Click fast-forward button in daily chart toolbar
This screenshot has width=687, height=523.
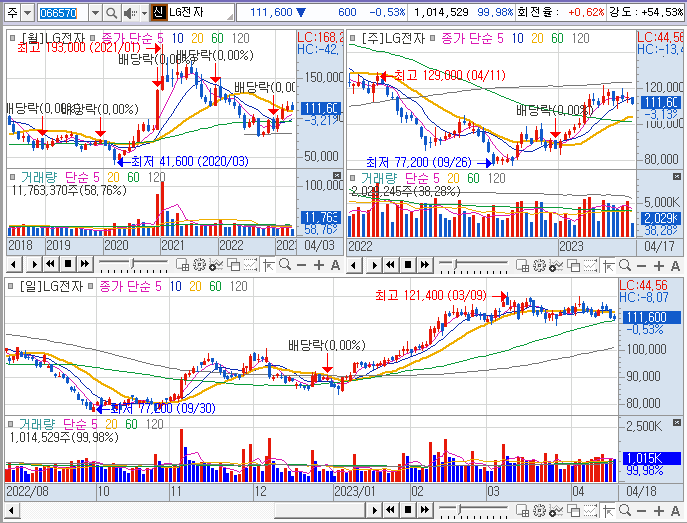425,510
